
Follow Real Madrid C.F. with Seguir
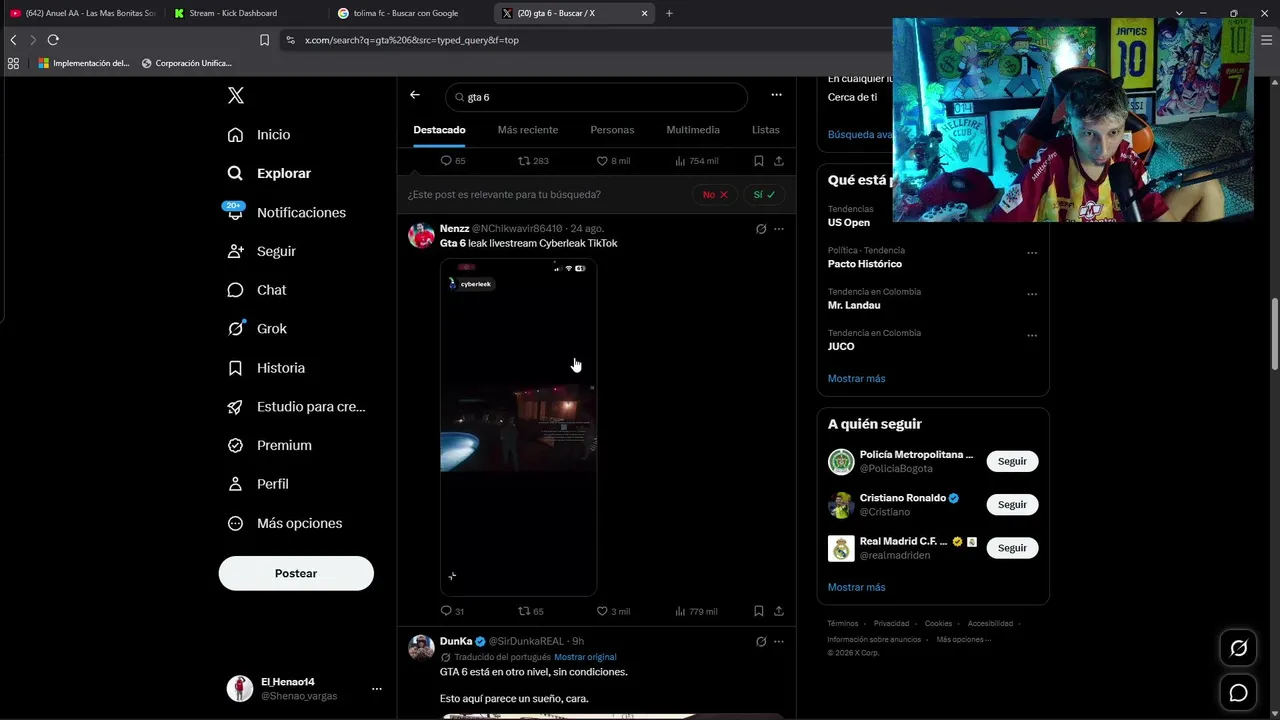1012,548
